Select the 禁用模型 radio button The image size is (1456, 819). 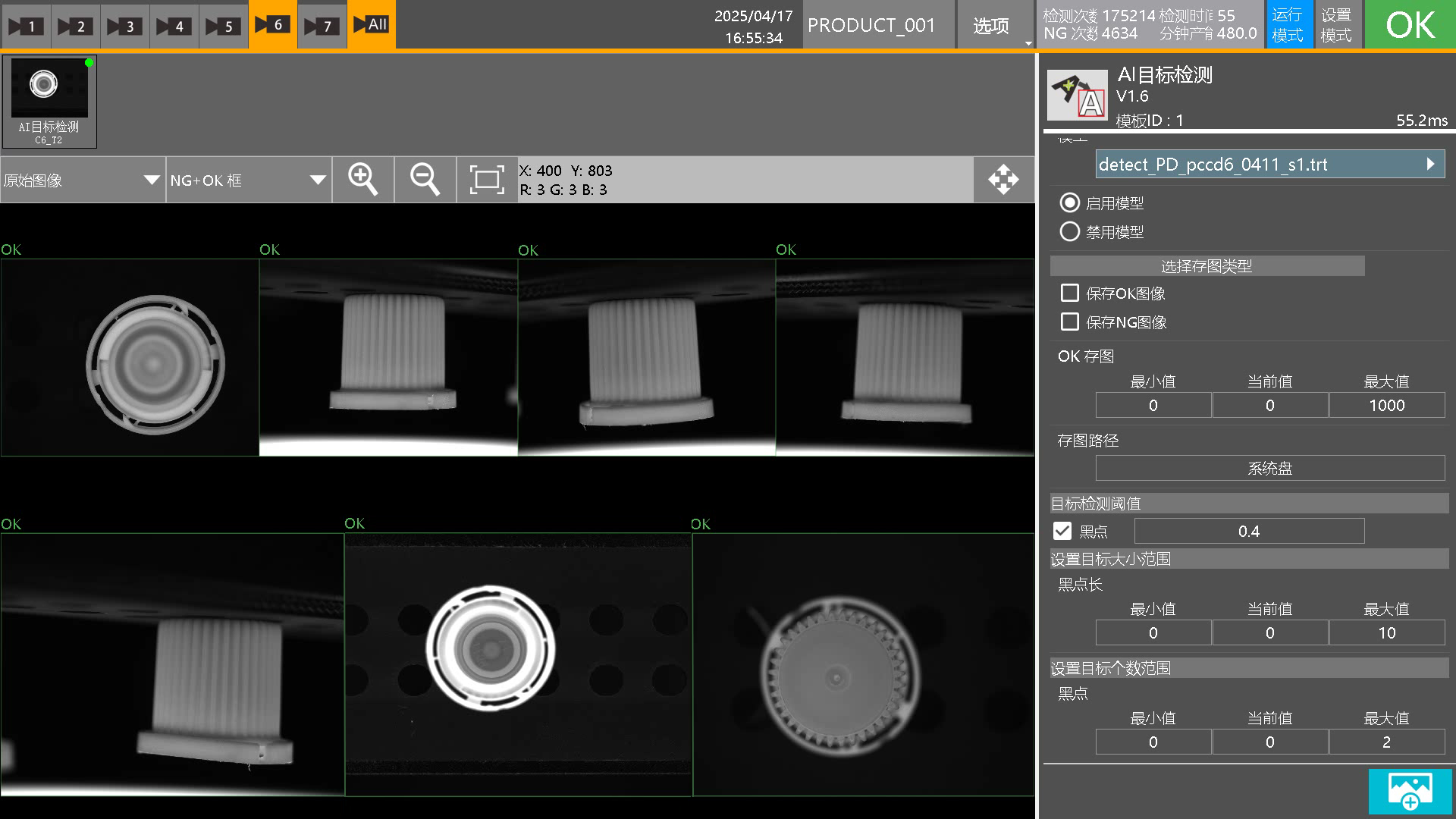coord(1069,232)
